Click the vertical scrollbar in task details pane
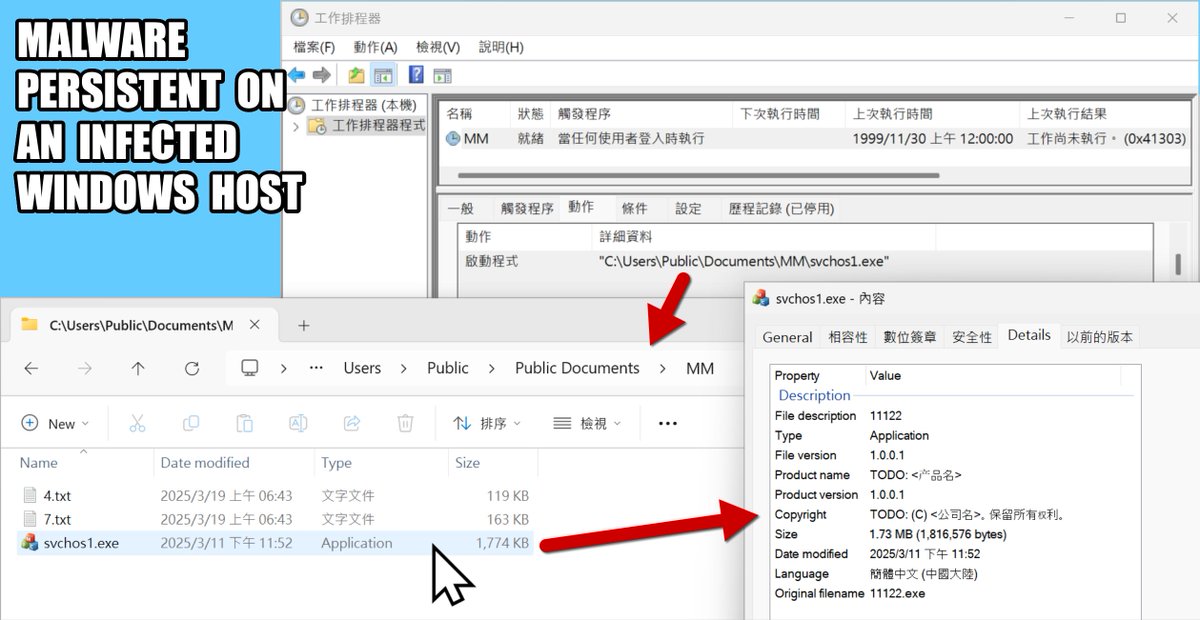1200x620 pixels. click(1178, 265)
